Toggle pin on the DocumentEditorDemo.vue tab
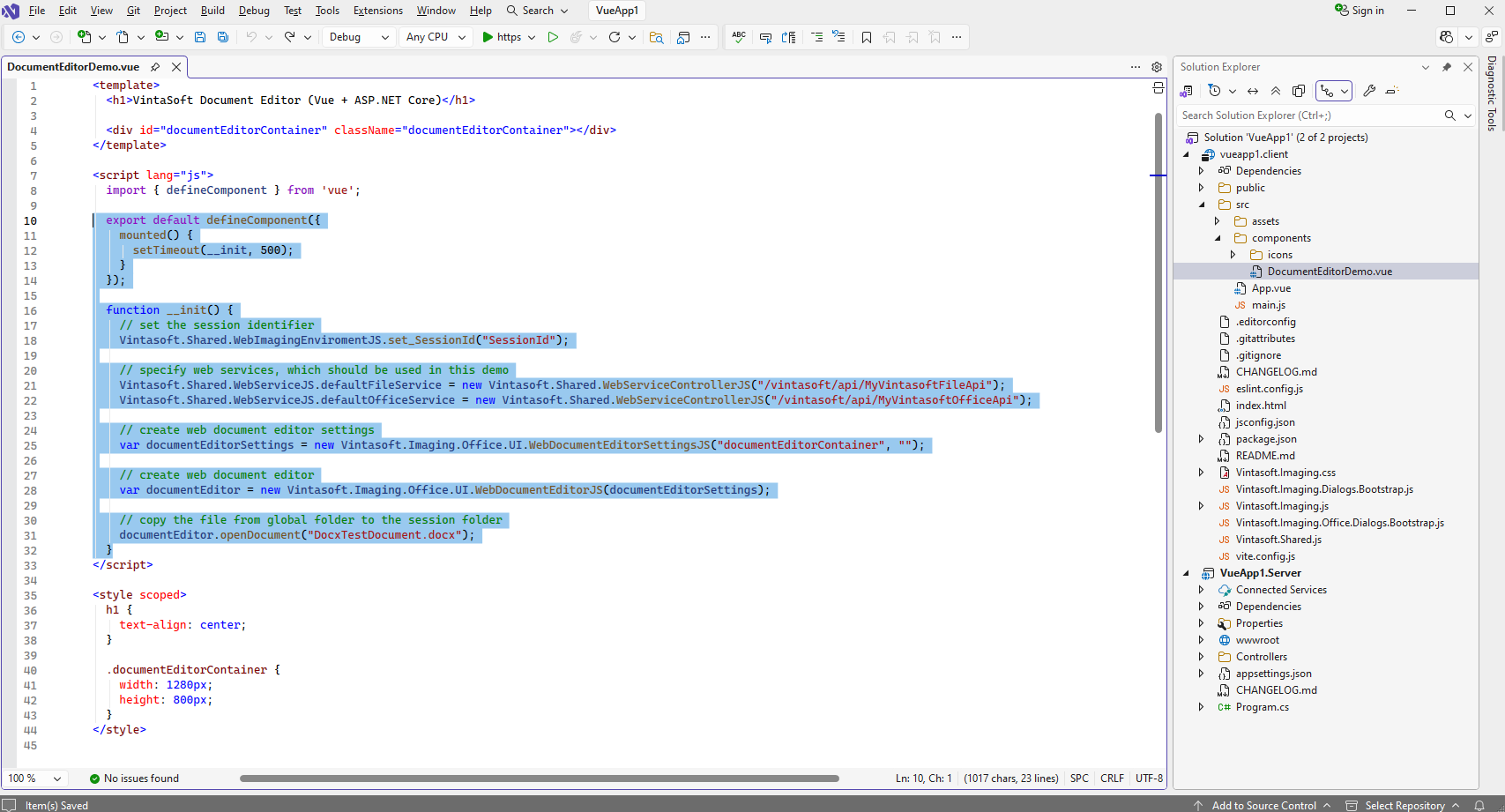This screenshot has height=812, width=1505. (x=155, y=67)
